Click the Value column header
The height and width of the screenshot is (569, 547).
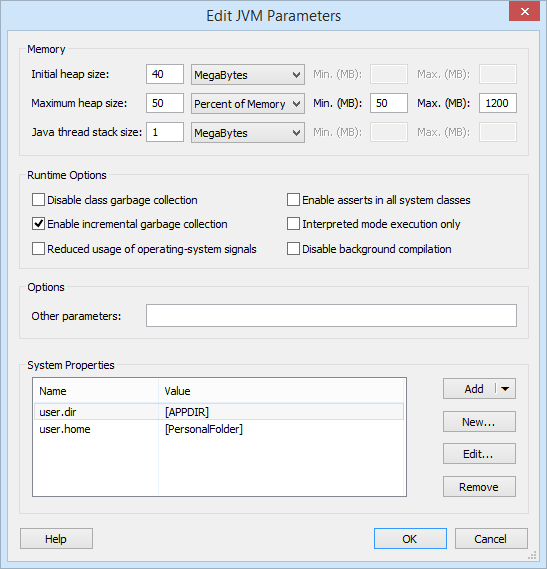pyautogui.click(x=281, y=391)
